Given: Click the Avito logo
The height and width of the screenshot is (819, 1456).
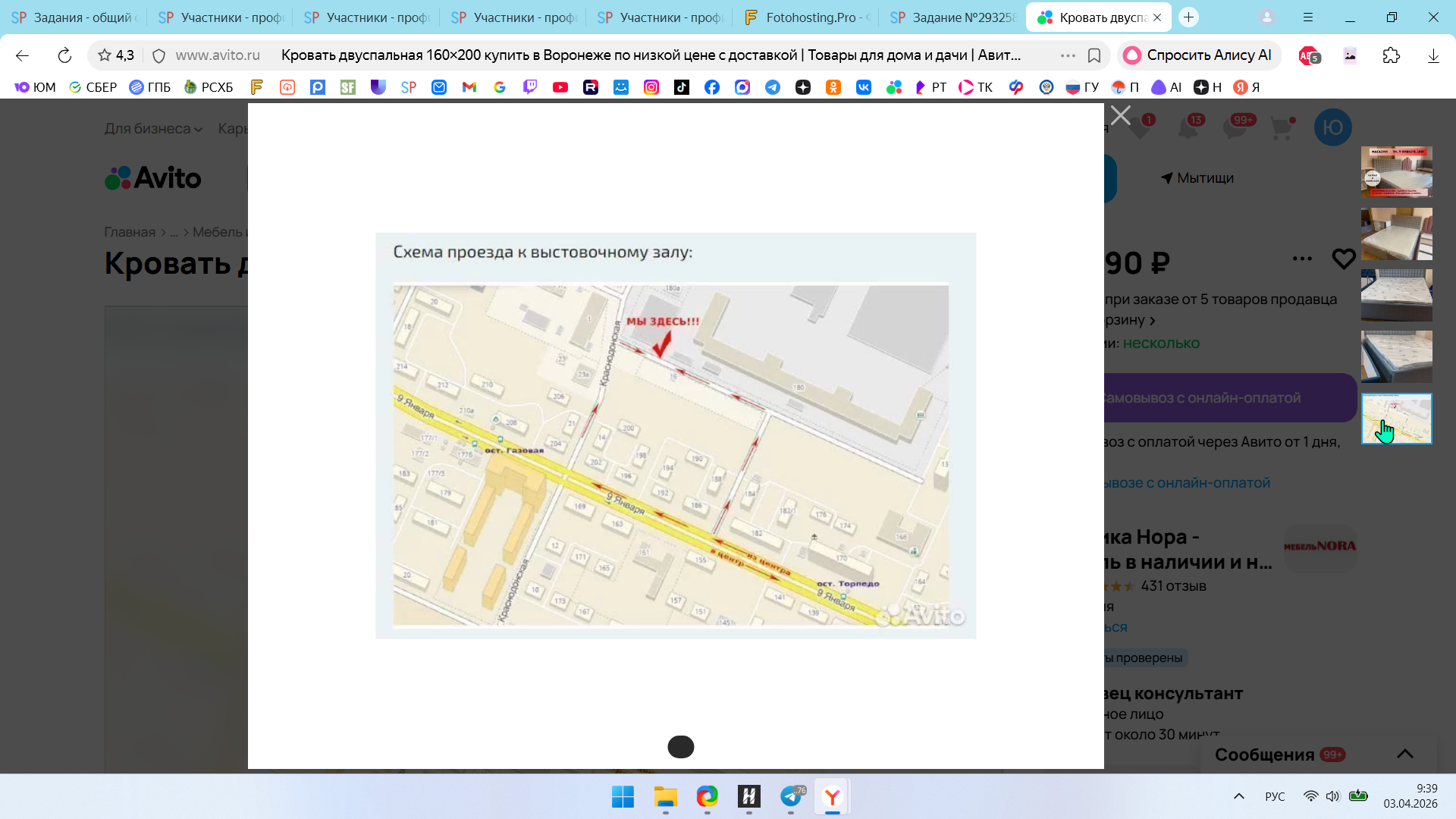Looking at the screenshot, I should 153,178.
